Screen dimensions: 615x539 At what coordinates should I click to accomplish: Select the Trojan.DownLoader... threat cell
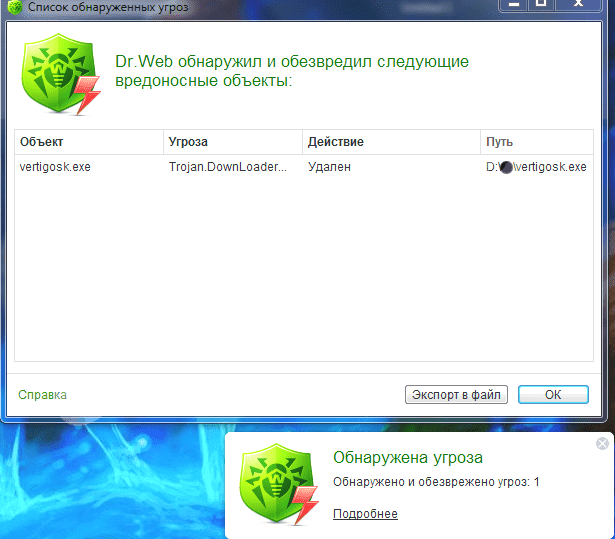click(228, 167)
